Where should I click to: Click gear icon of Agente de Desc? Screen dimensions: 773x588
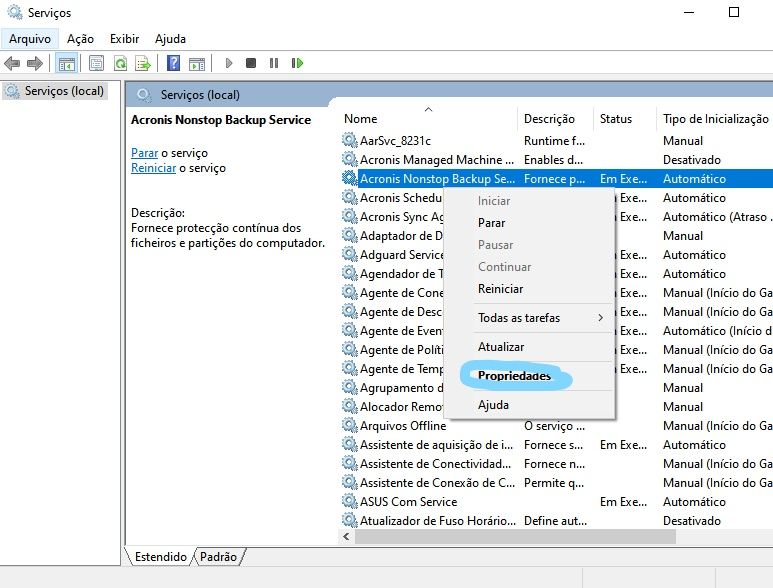[350, 311]
